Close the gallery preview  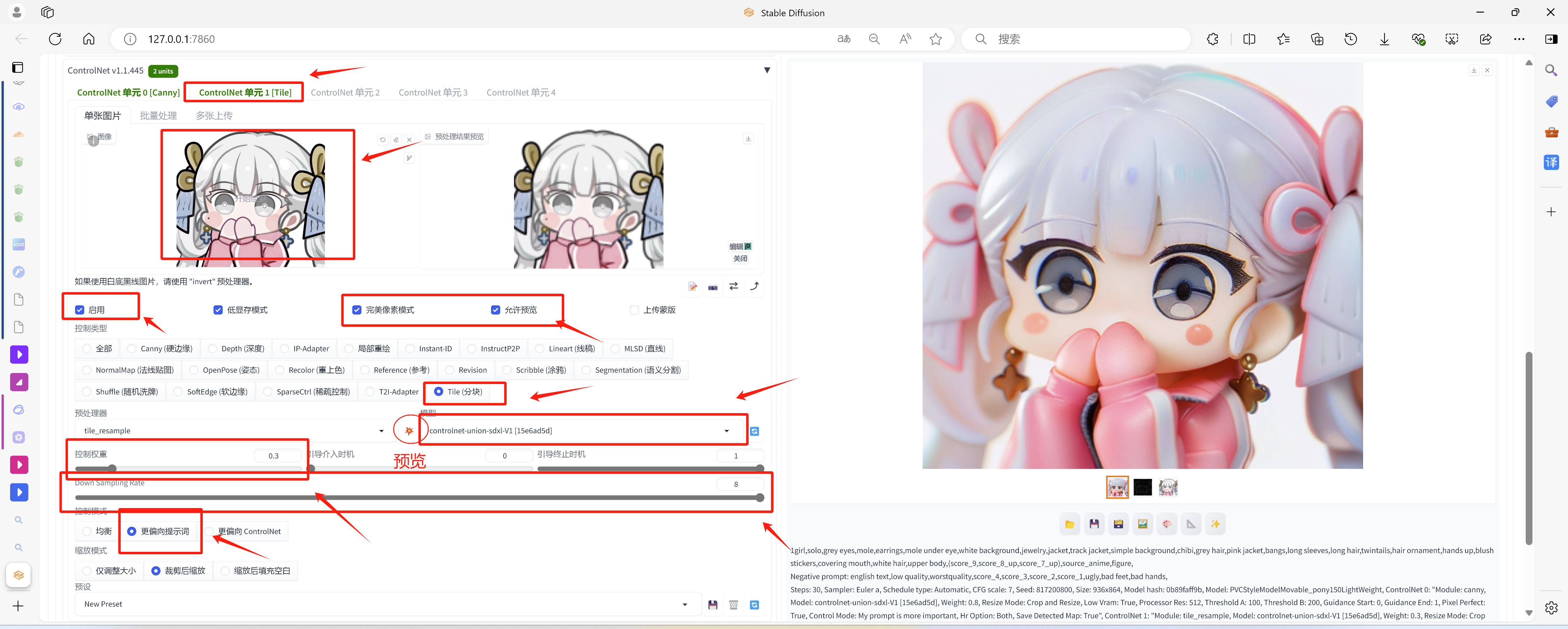1487,70
